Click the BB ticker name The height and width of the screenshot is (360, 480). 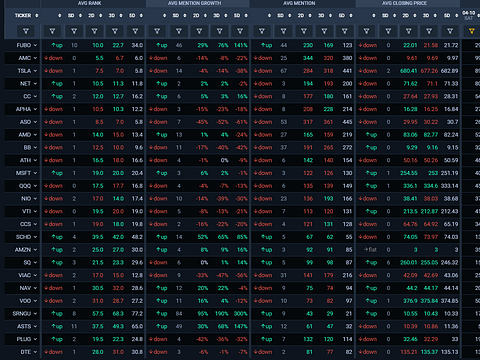[x=27, y=148]
